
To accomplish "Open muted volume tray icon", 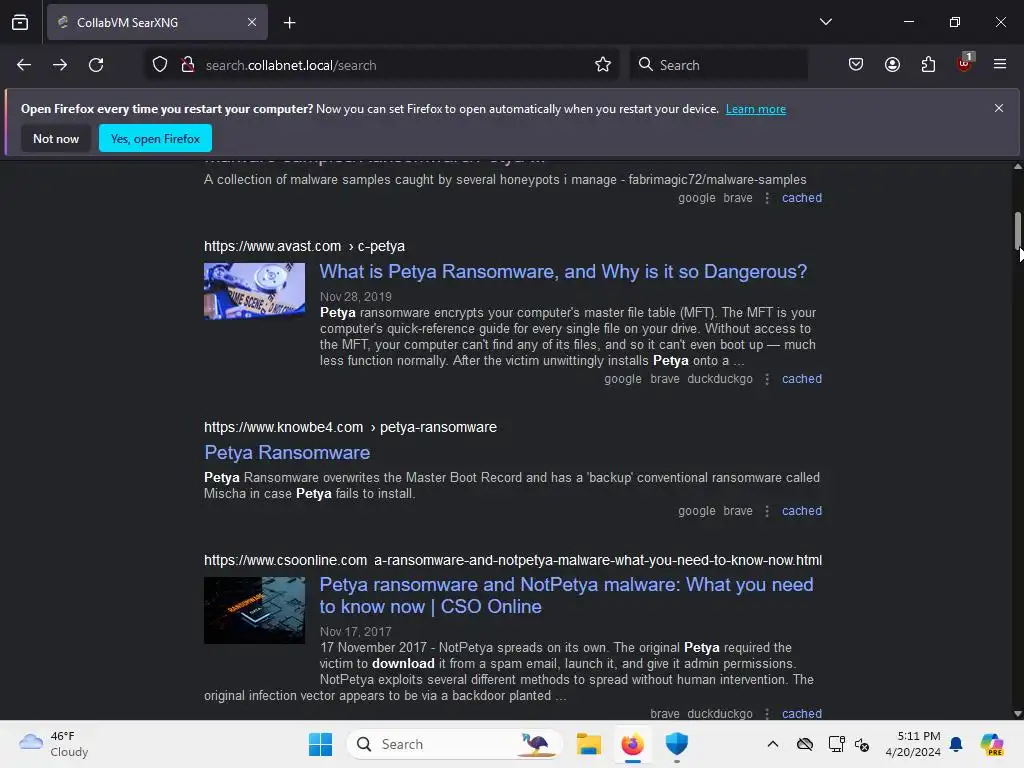I will [862, 744].
